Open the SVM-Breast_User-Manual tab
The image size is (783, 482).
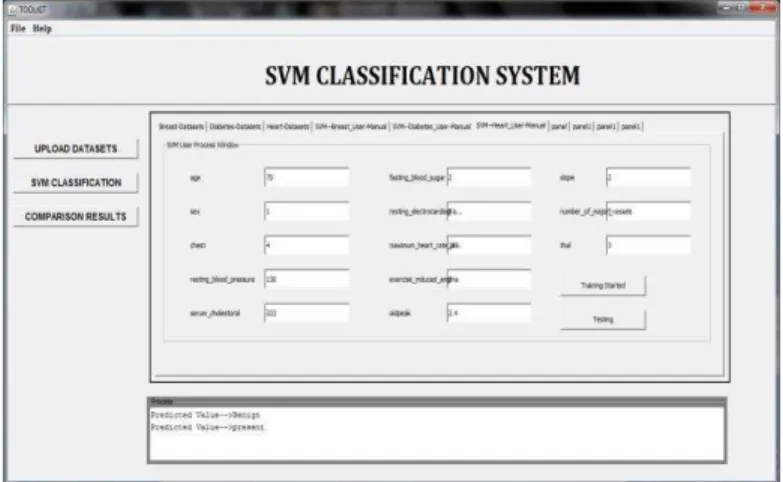tap(351, 126)
